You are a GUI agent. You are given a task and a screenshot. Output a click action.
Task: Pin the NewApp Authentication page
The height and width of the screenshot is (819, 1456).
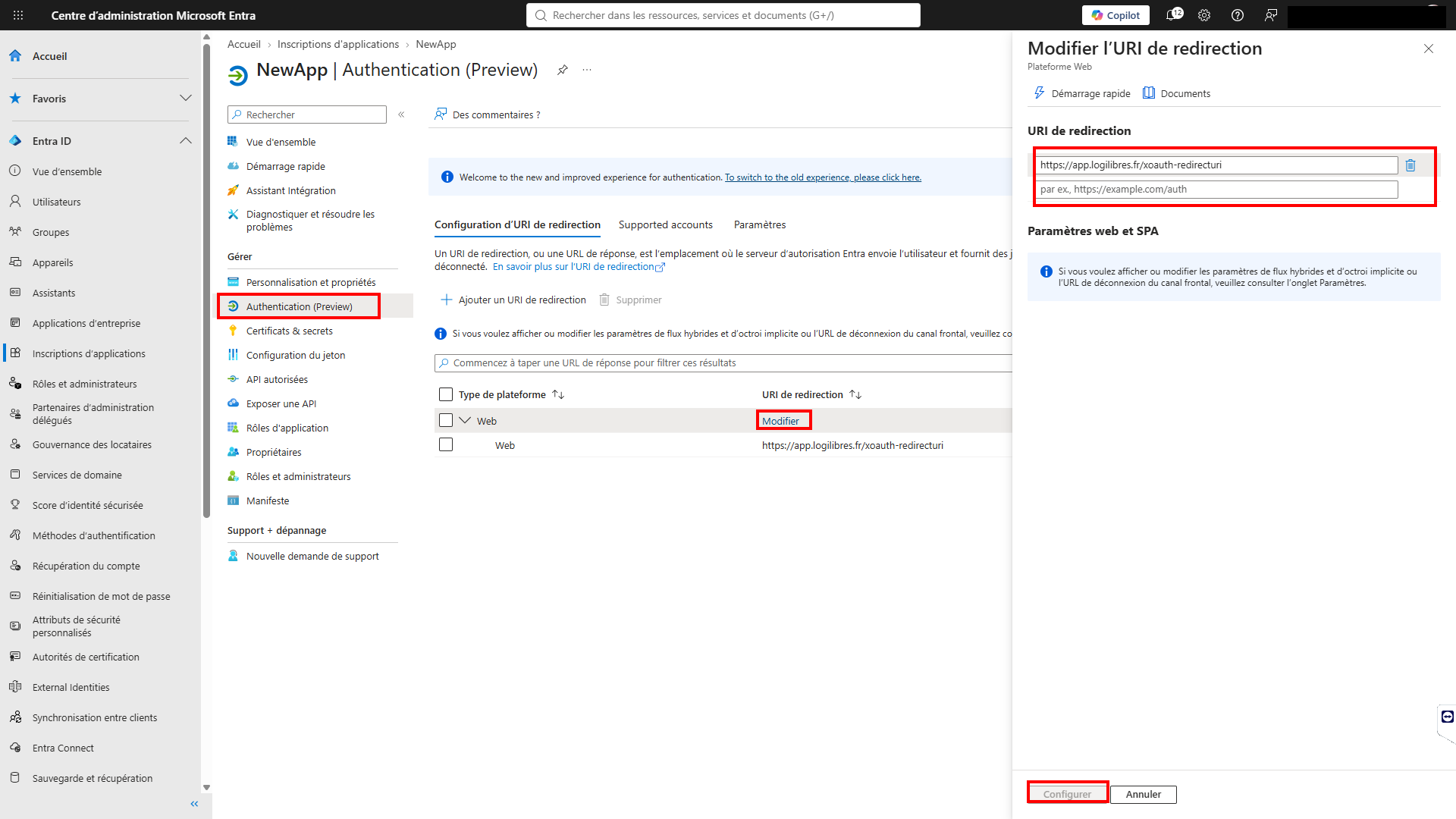(x=562, y=70)
